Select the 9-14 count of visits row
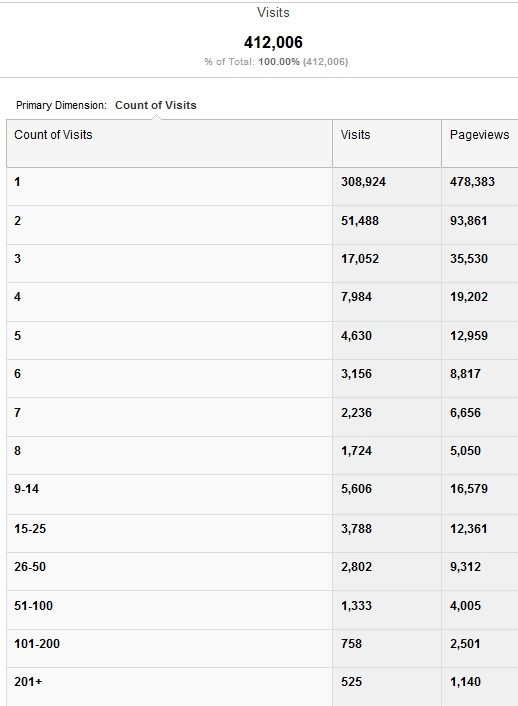Viewport: 518px width, 706px height. point(262,494)
